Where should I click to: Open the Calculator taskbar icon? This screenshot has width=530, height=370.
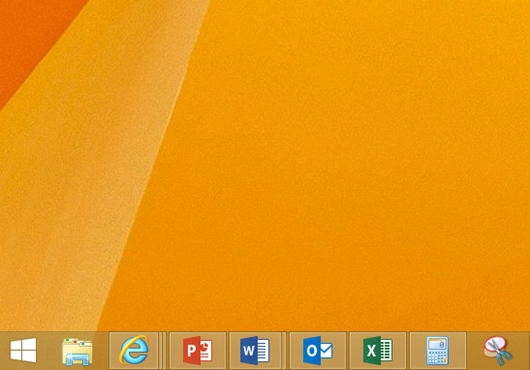click(438, 350)
